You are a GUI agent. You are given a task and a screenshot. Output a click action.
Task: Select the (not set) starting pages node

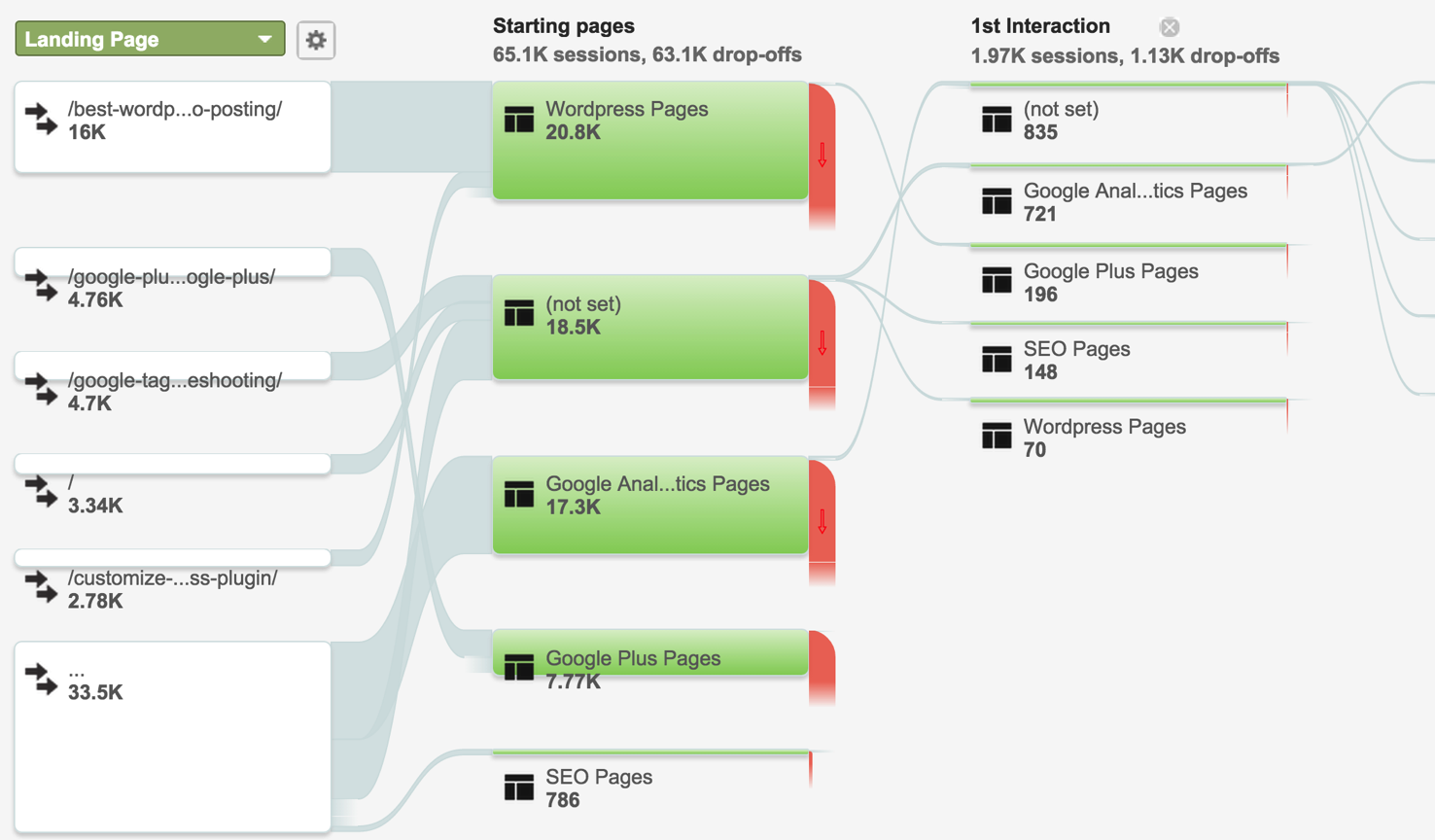point(649,326)
